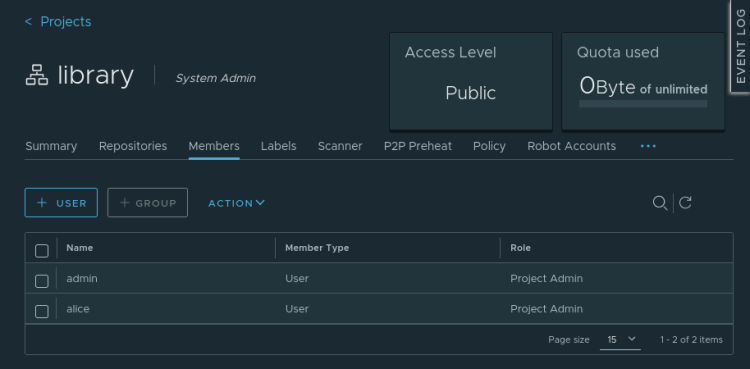Go to the P2P Preheat tab
This screenshot has width=750, height=369.
click(418, 146)
